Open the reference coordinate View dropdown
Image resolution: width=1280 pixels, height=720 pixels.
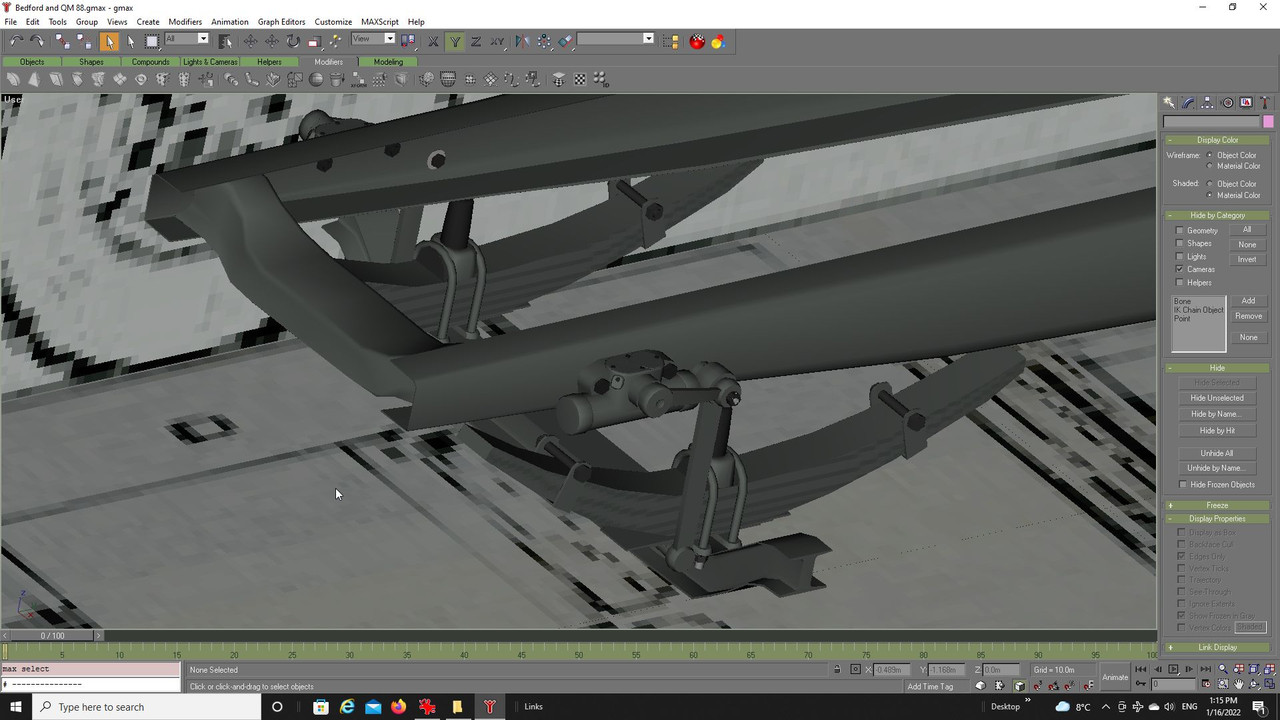[374, 39]
